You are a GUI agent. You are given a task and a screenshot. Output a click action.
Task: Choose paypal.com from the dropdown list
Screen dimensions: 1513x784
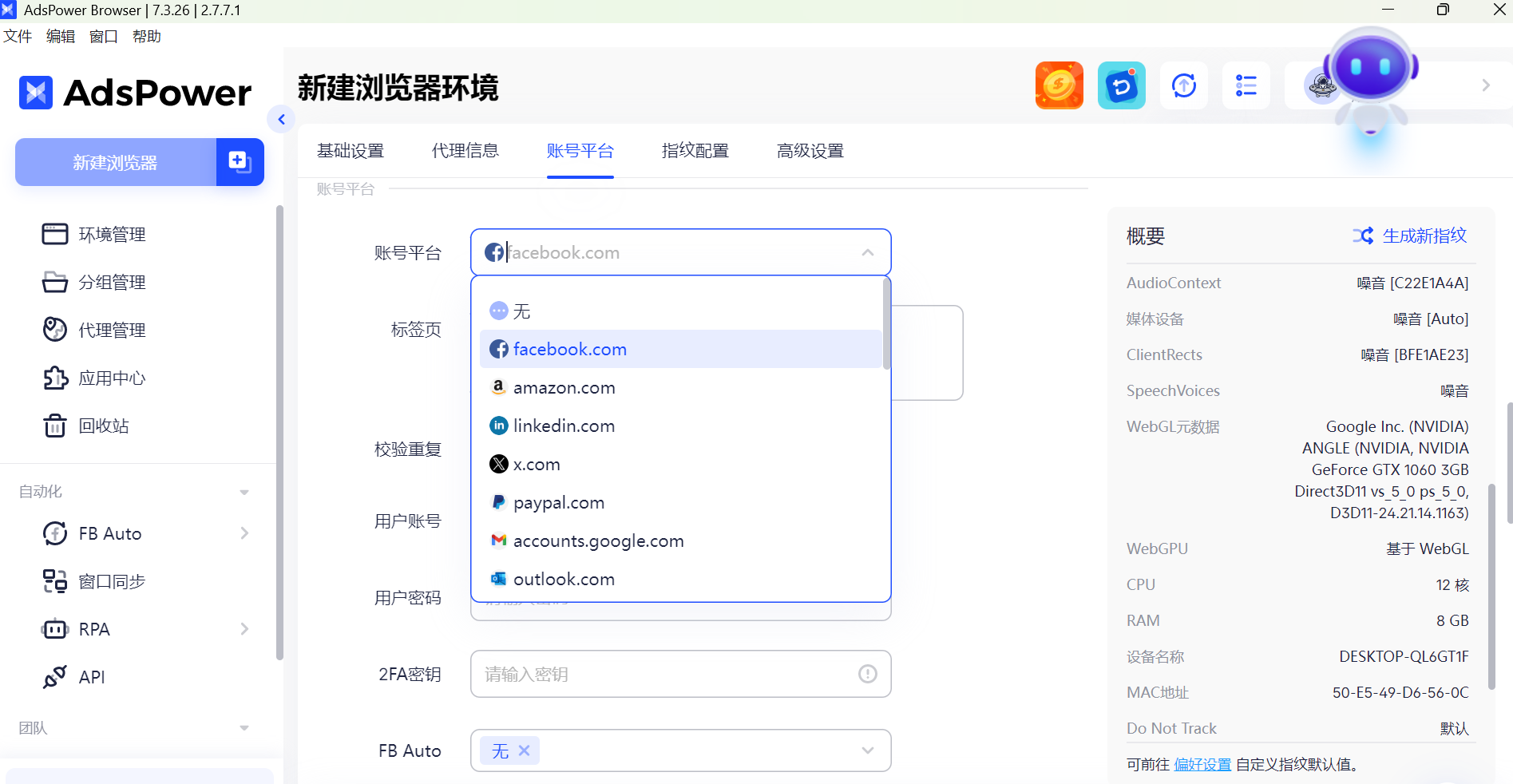point(681,502)
